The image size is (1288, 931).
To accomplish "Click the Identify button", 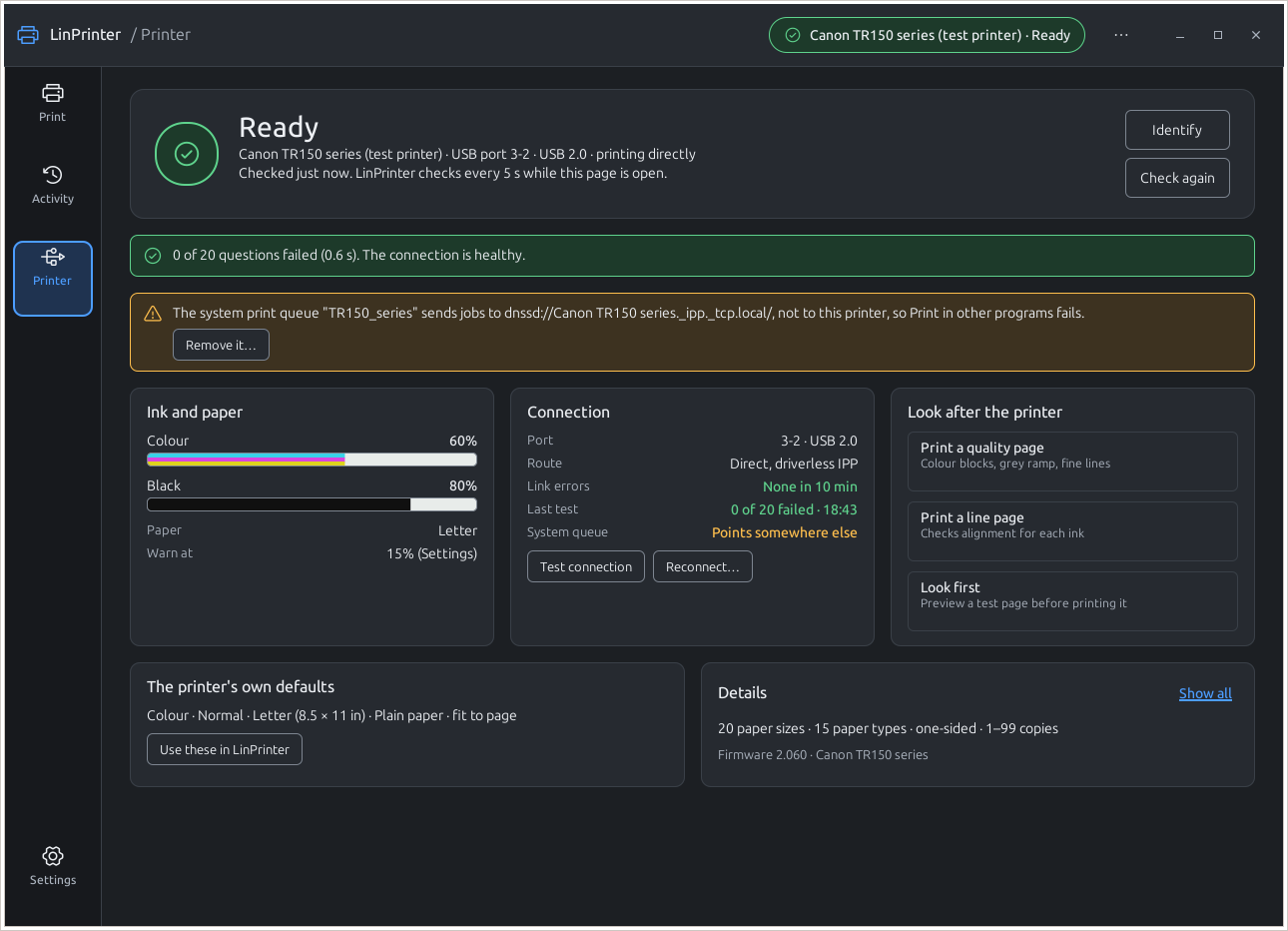I will [x=1177, y=130].
